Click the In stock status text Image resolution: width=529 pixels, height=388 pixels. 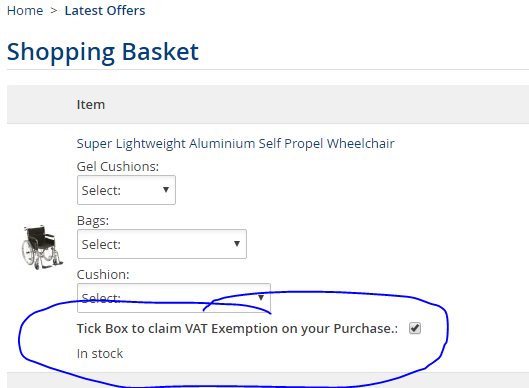100,354
